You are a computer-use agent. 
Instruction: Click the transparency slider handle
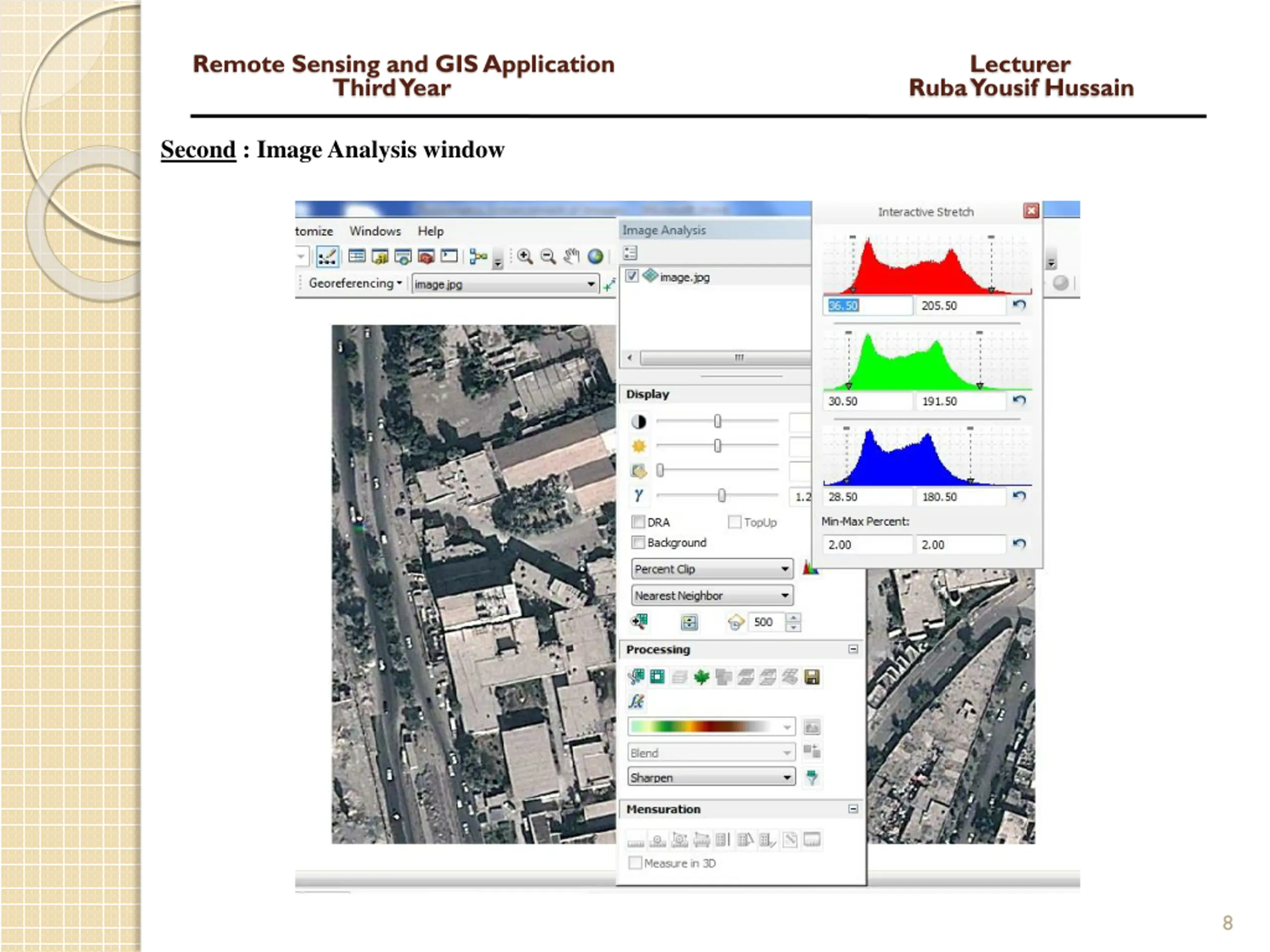click(660, 471)
